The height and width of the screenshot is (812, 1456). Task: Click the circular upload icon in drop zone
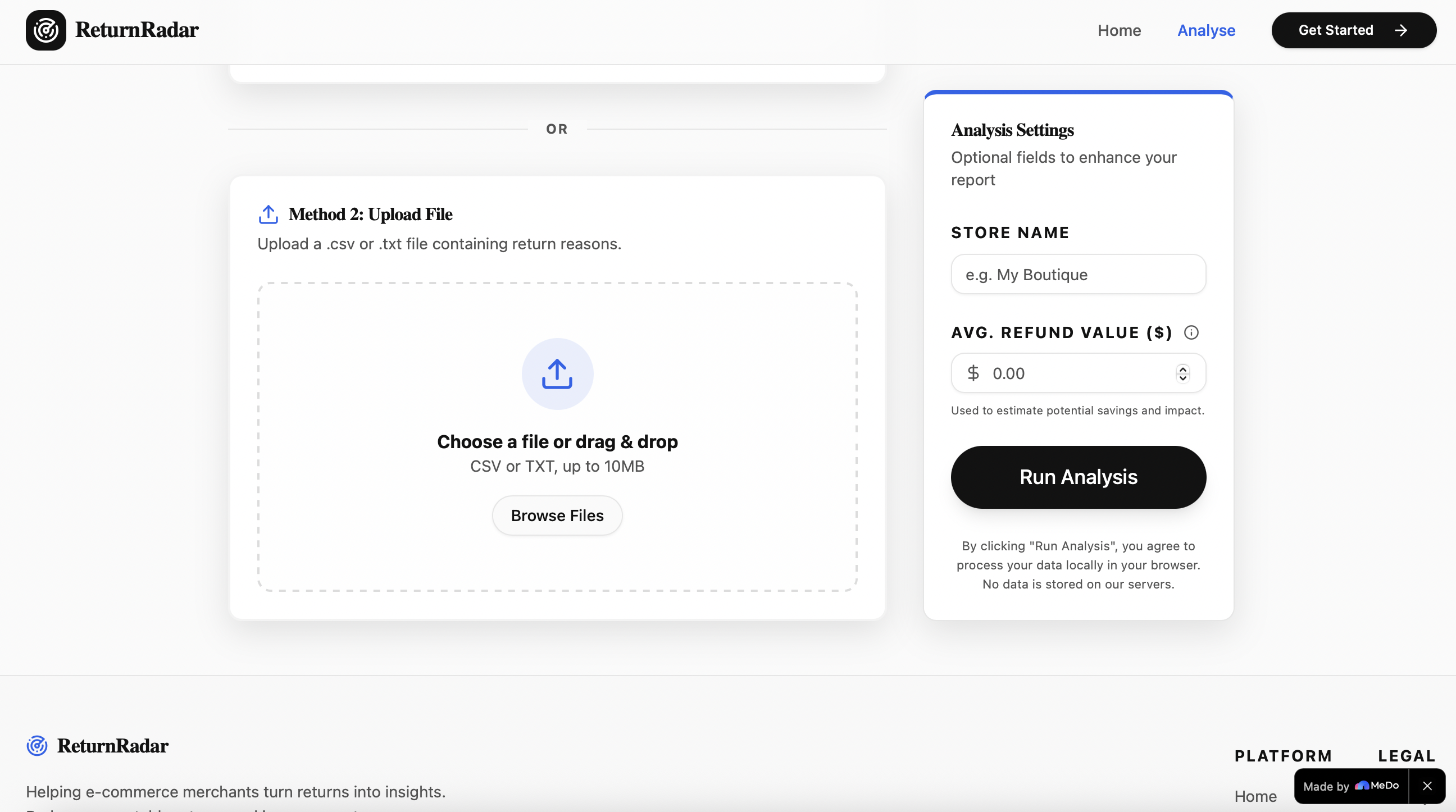(557, 373)
